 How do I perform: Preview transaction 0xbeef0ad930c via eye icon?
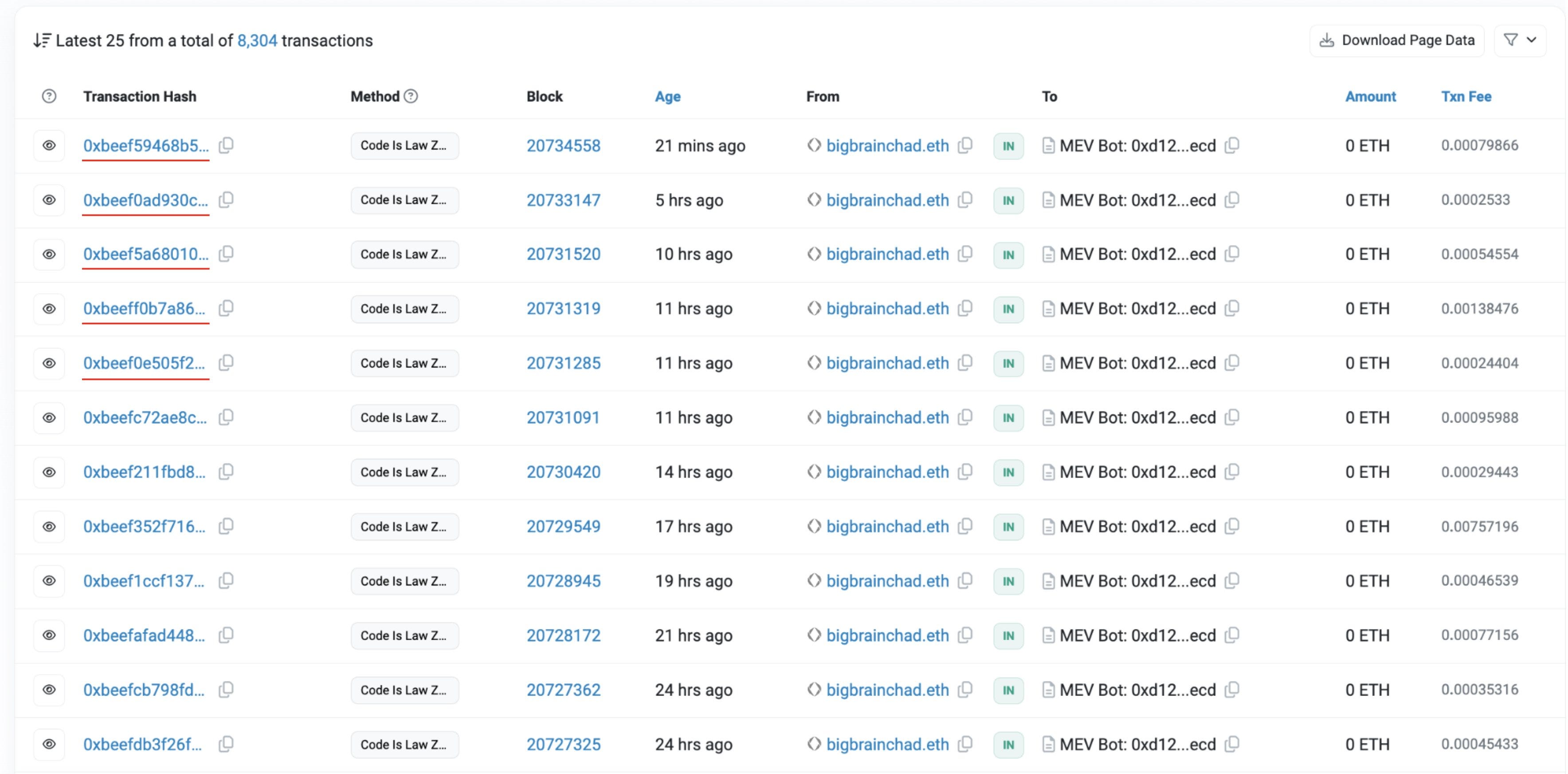[x=49, y=199]
